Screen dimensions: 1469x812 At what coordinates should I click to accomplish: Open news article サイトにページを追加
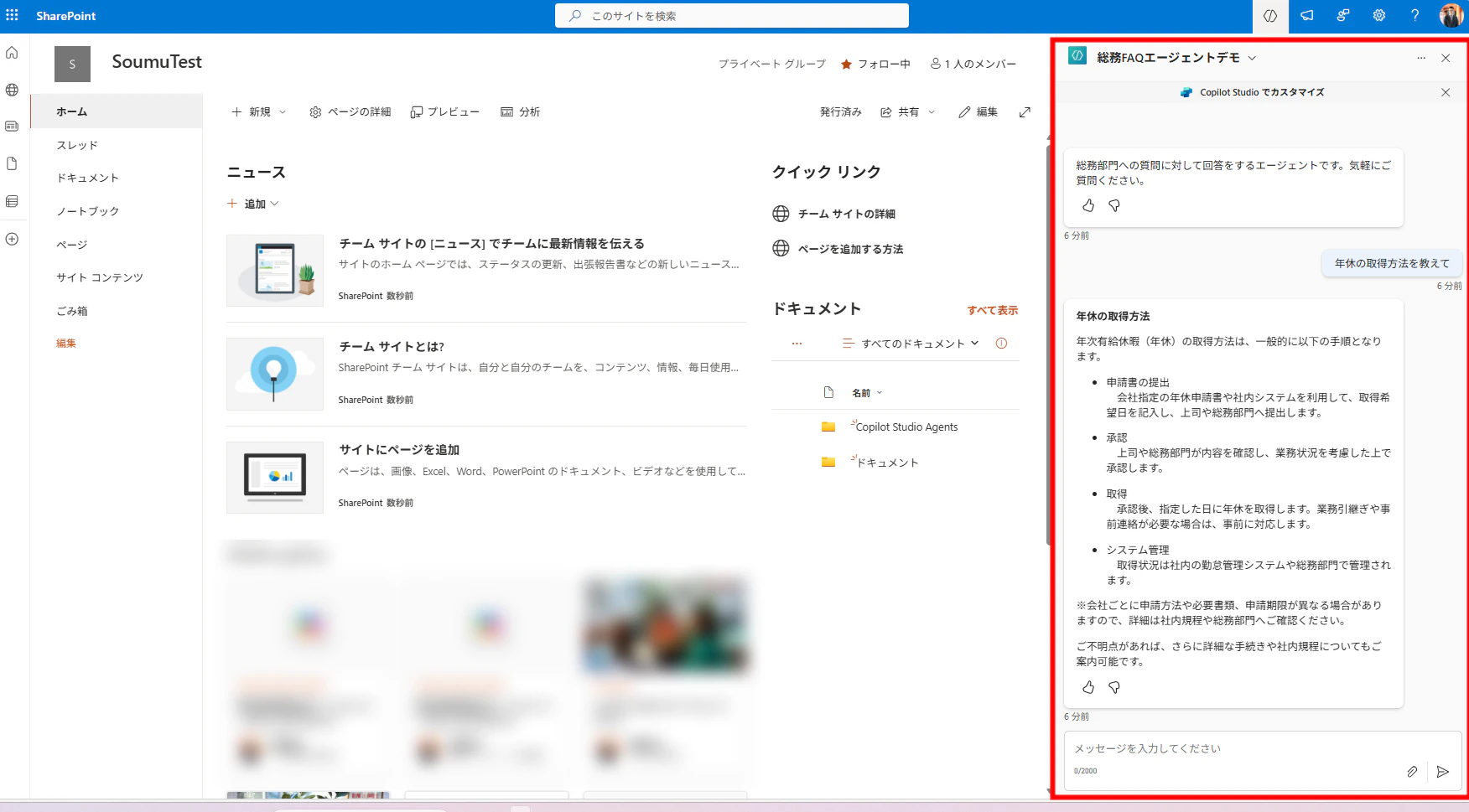(399, 450)
